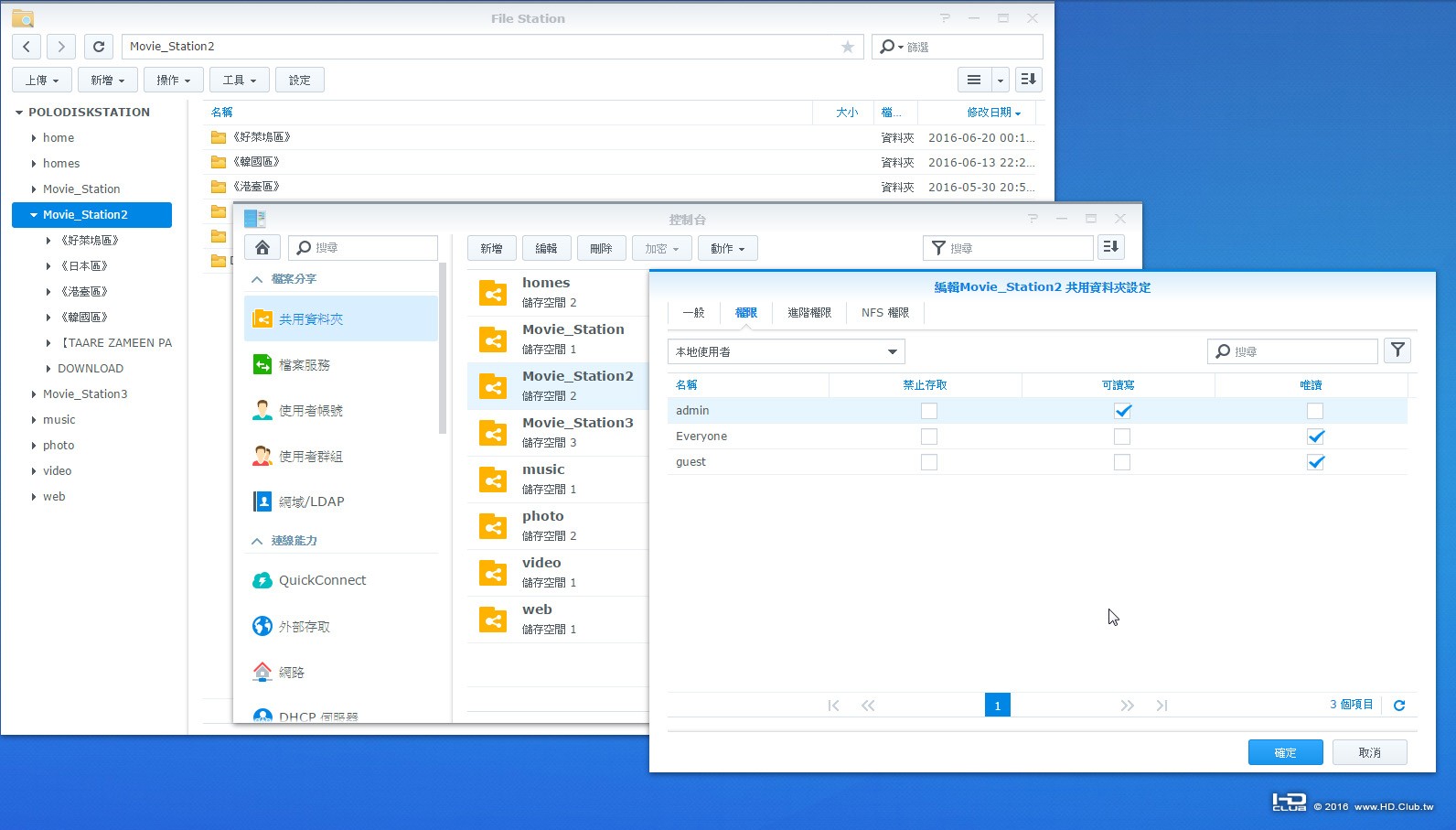Open File Station action (操作) dropdown
This screenshot has height=830, width=1456.
(173, 80)
